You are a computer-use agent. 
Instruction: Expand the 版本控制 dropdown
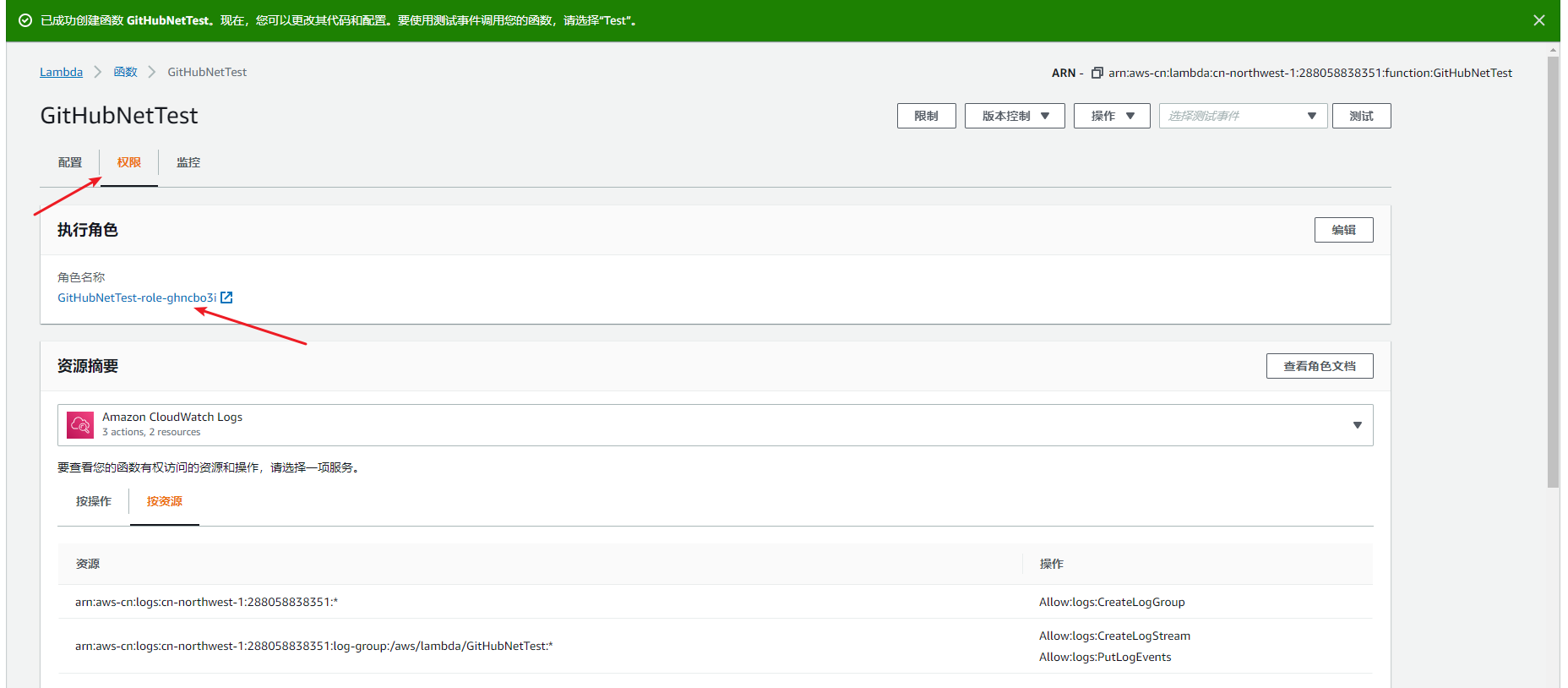pos(1015,116)
